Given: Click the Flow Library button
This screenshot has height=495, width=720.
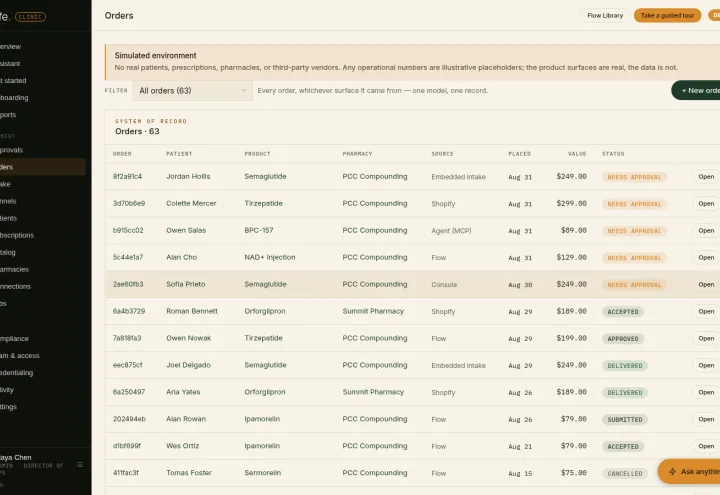Looking at the screenshot, I should 605,16.
